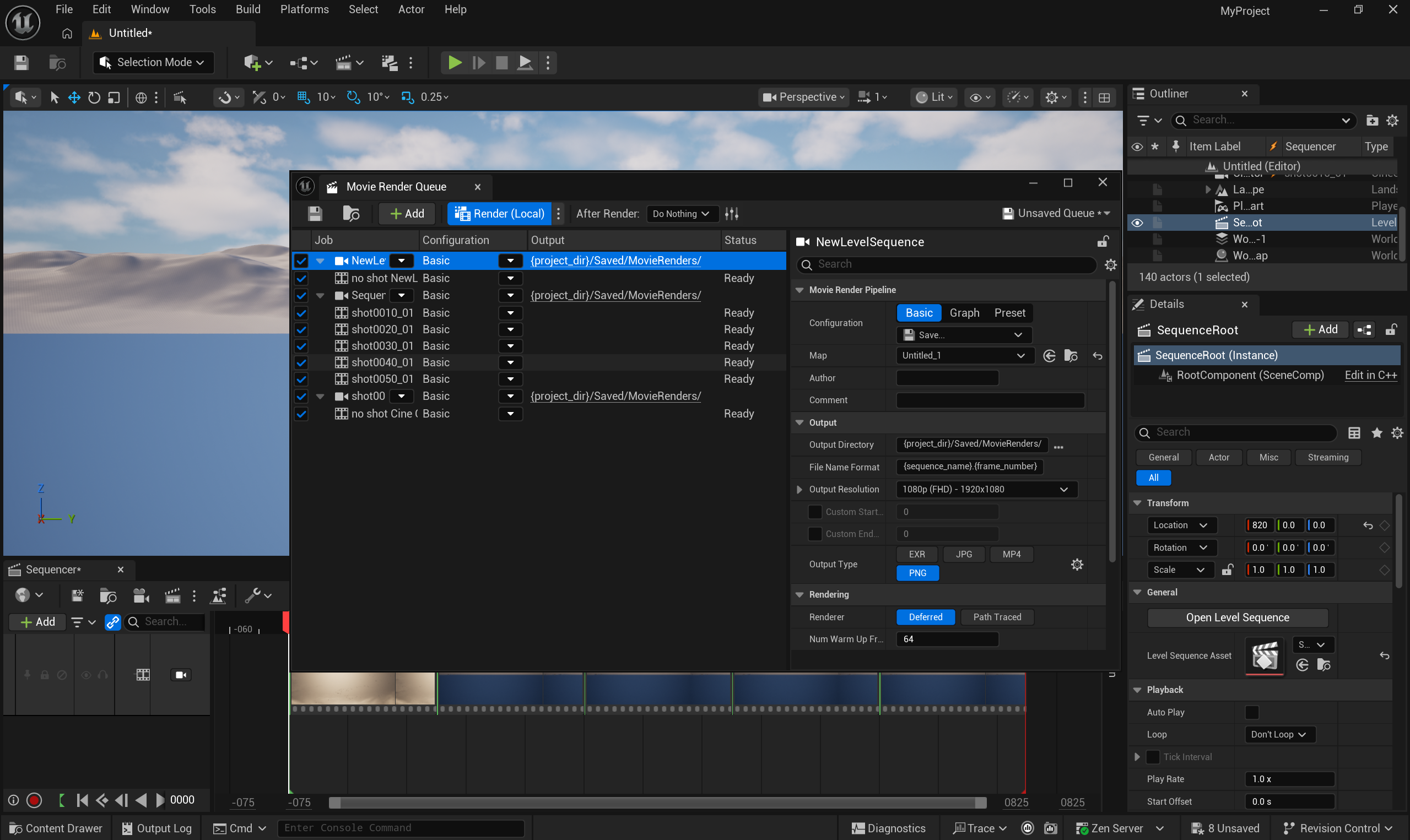This screenshot has height=840, width=1410.
Task: Select MP4 output type
Action: 1011,554
